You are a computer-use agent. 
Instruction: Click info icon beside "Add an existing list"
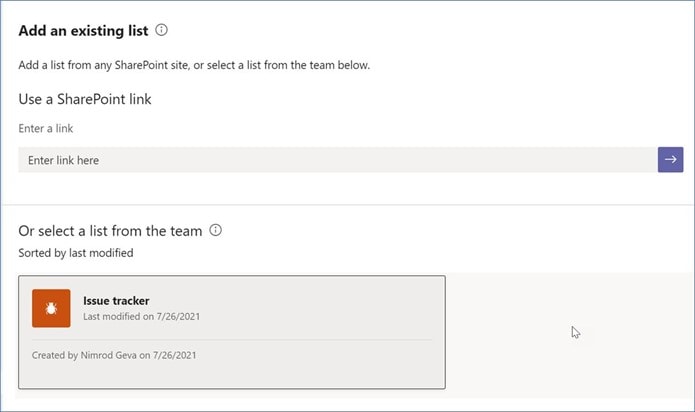tap(161, 30)
